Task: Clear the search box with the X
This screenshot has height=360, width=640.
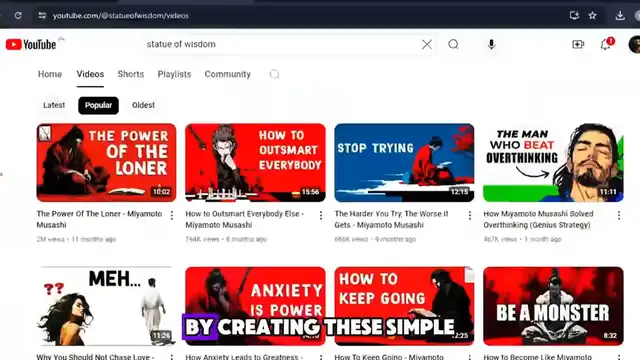Action: click(427, 44)
